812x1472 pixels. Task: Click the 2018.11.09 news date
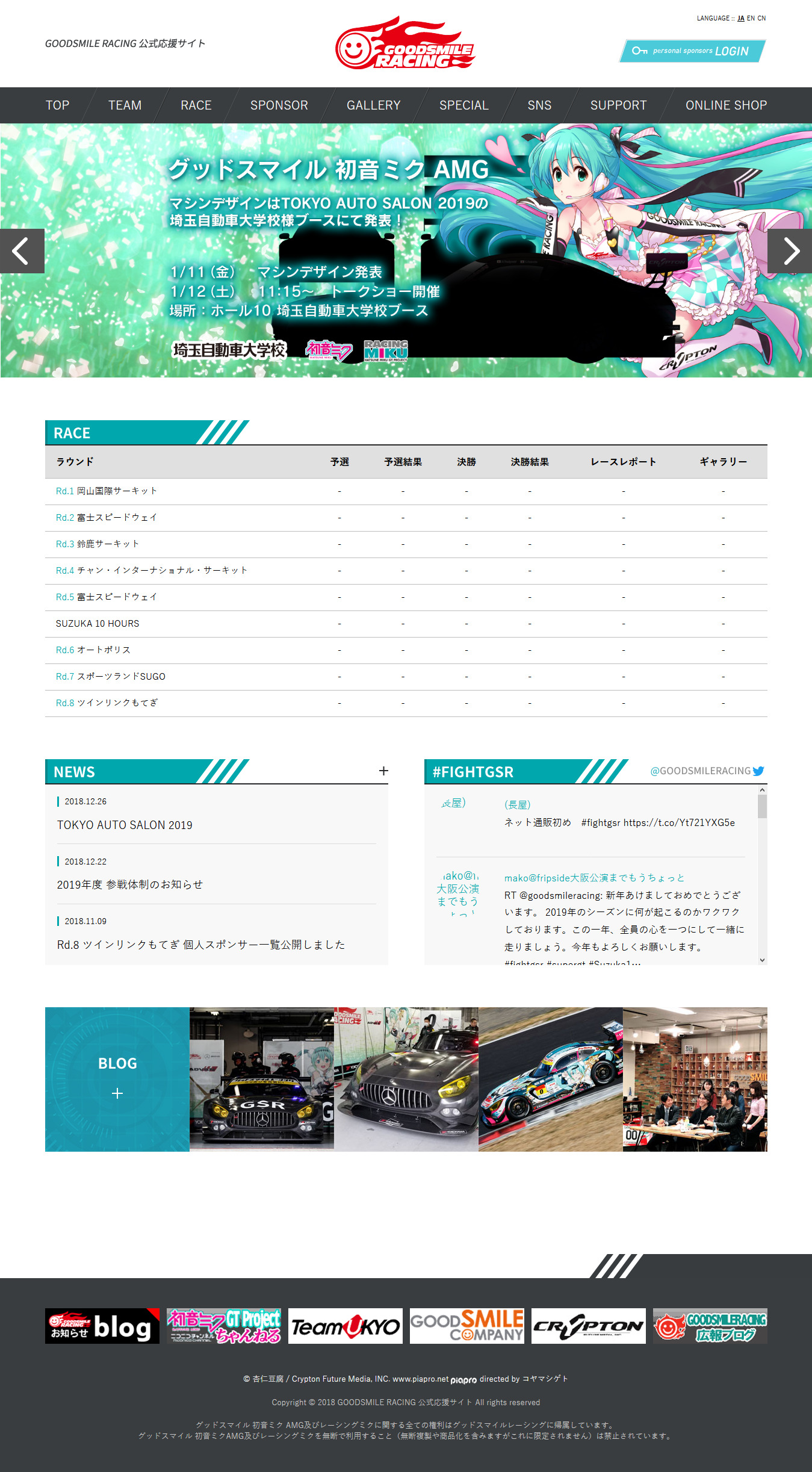tap(85, 922)
